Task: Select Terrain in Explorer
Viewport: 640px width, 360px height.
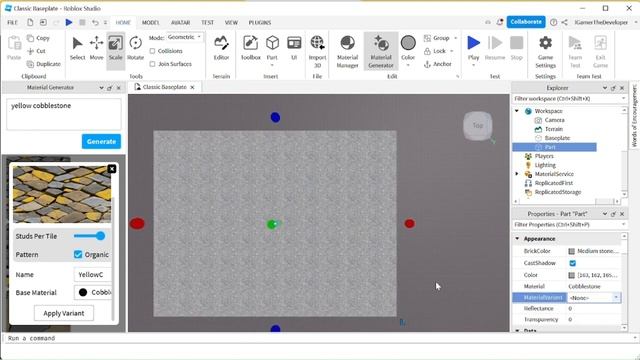Action: click(x=554, y=129)
